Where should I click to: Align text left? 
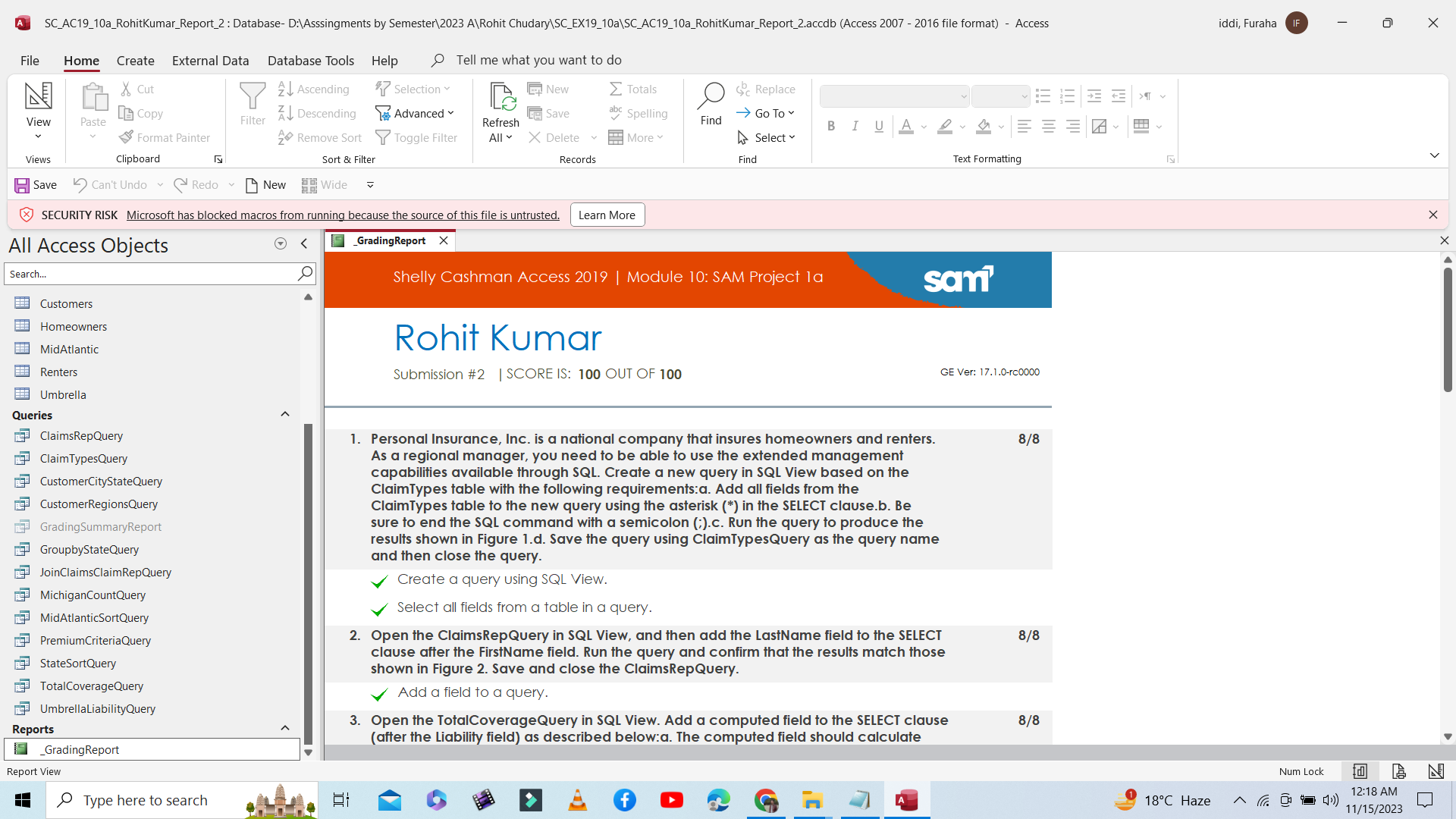[x=1025, y=127]
